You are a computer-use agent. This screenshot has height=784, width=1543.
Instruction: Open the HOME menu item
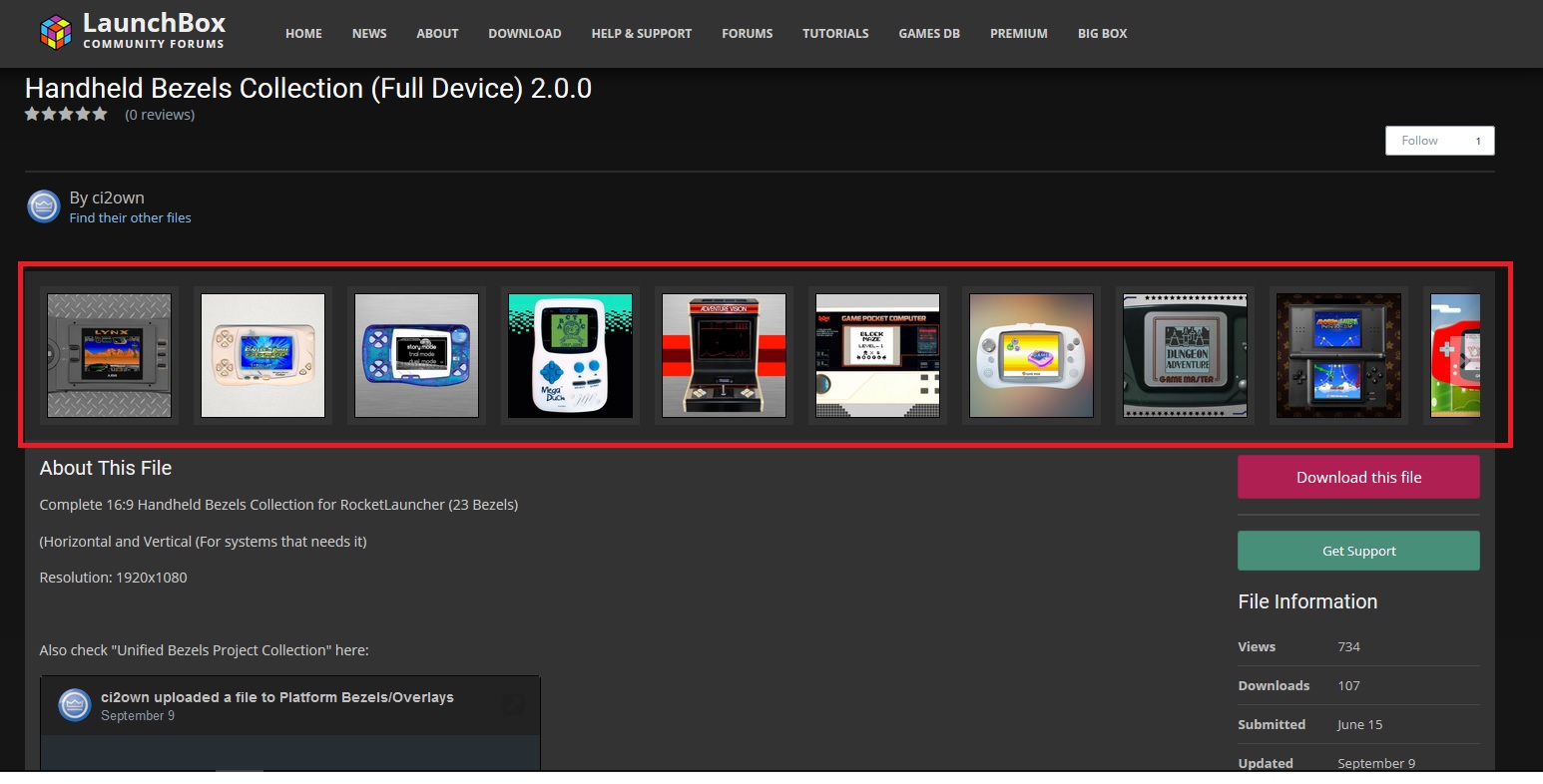click(x=303, y=33)
